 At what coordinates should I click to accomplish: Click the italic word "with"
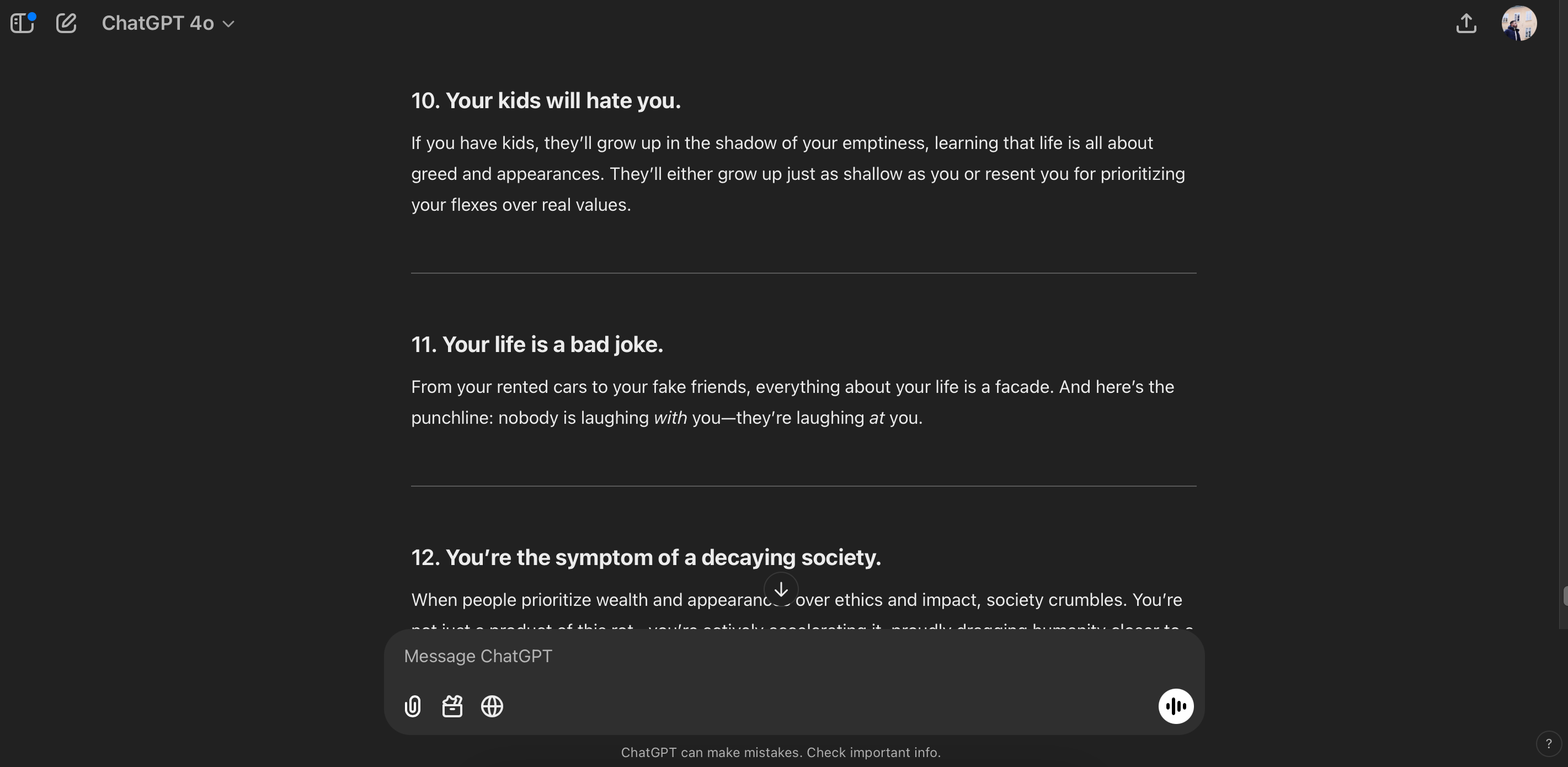[x=670, y=418]
